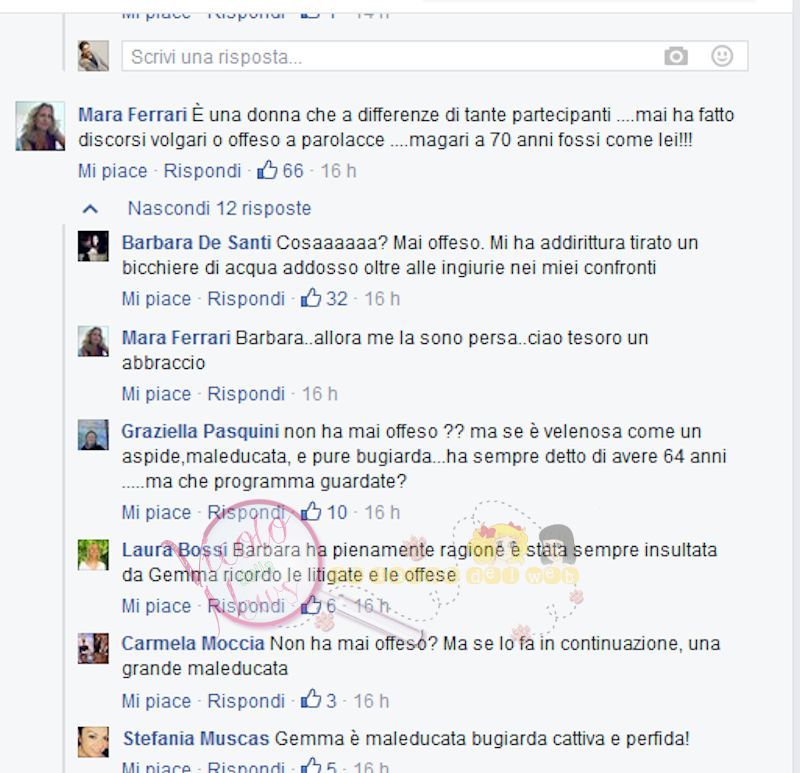Click Rispondi under Mara Ferrari's second reply
Image resolution: width=800 pixels, height=773 pixels.
pos(246,394)
